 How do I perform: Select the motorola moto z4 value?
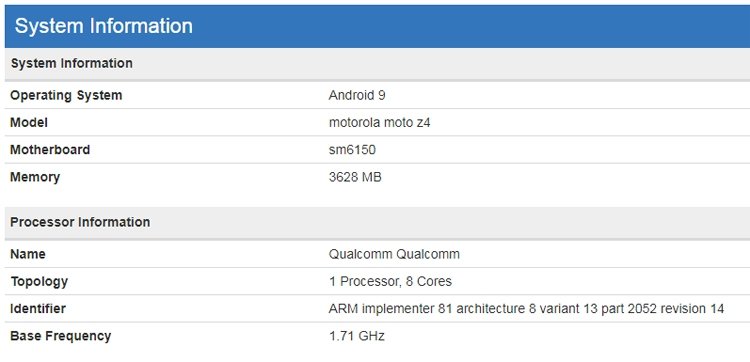click(x=379, y=122)
